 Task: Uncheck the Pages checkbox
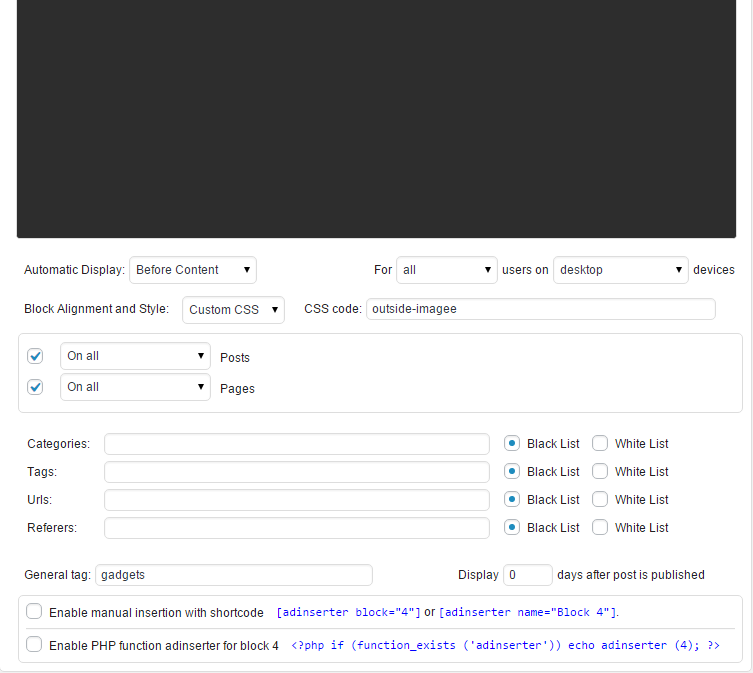pyautogui.click(x=35, y=387)
